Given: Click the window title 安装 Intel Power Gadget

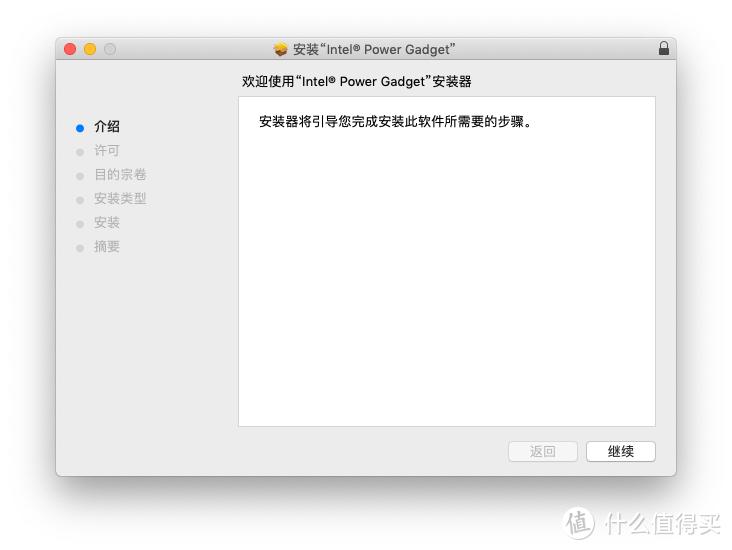Looking at the screenshot, I should point(374,49).
